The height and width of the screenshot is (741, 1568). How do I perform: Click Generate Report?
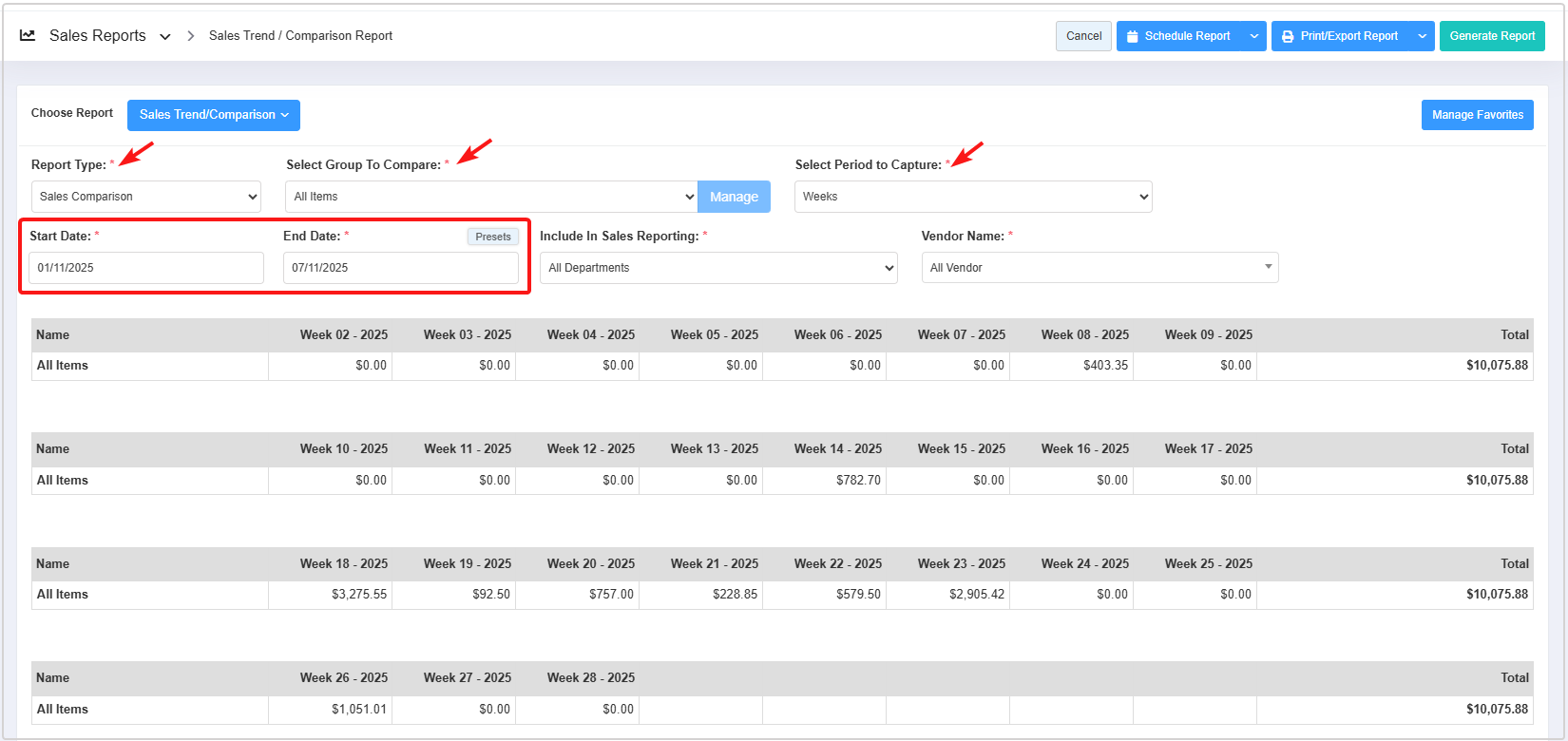click(1491, 36)
